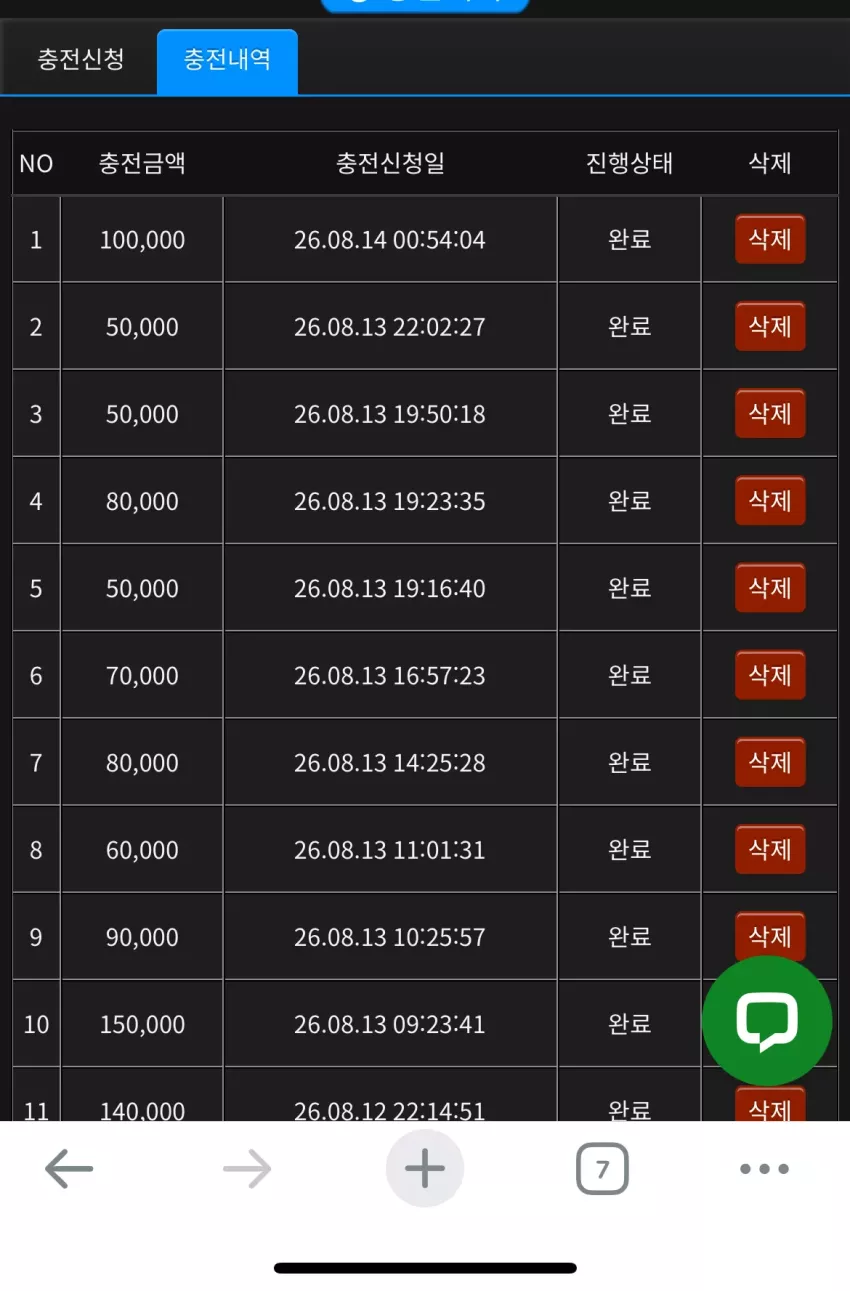Open the green live chat bubble
Image resolution: width=850 pixels, height=1291 pixels.
[x=767, y=1021]
